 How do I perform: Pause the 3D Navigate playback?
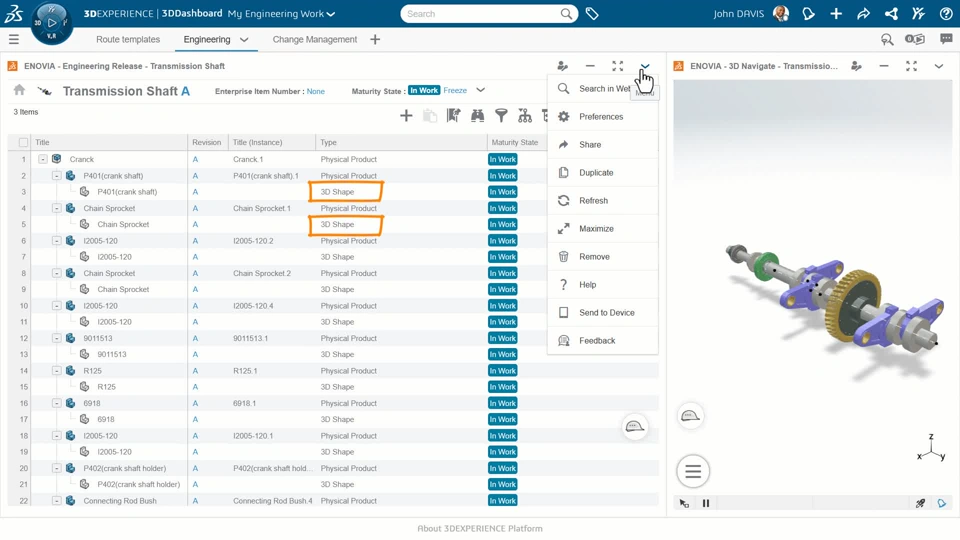tap(706, 503)
